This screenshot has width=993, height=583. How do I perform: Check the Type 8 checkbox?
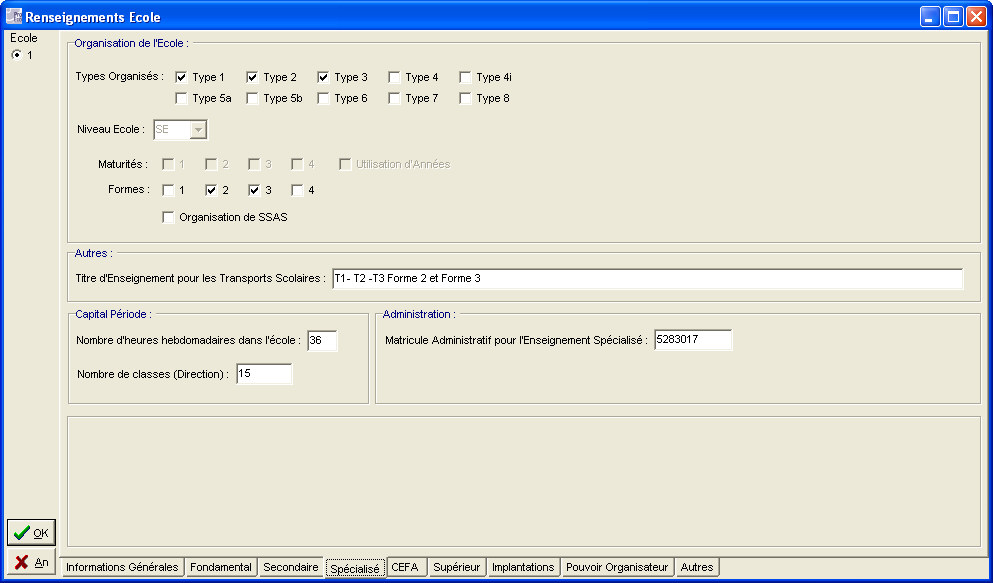pos(465,98)
